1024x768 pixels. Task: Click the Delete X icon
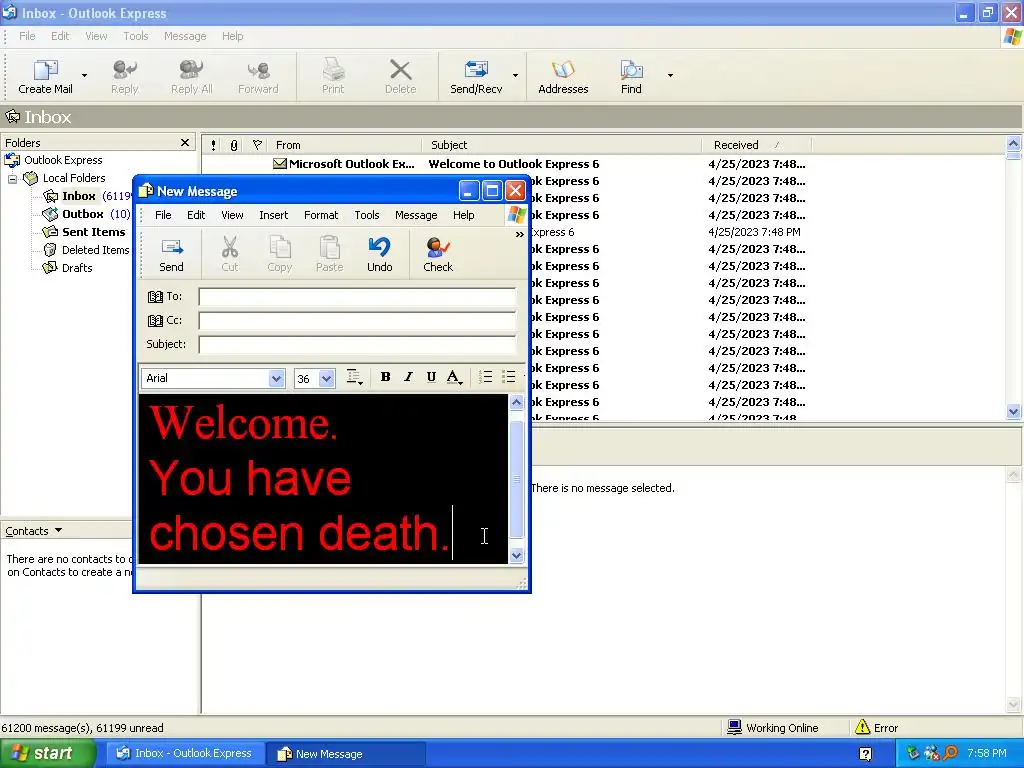pyautogui.click(x=400, y=69)
